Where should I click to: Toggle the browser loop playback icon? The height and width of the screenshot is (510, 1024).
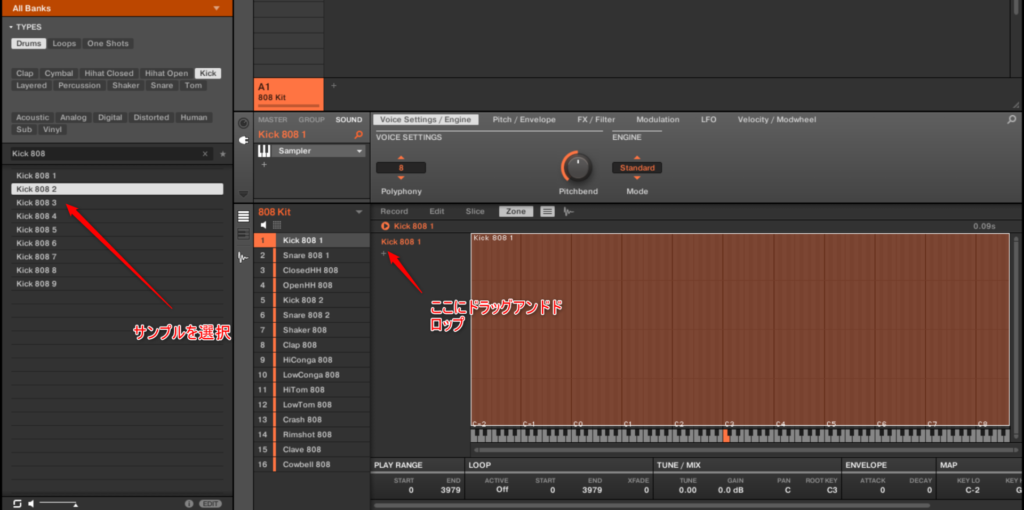point(17,502)
